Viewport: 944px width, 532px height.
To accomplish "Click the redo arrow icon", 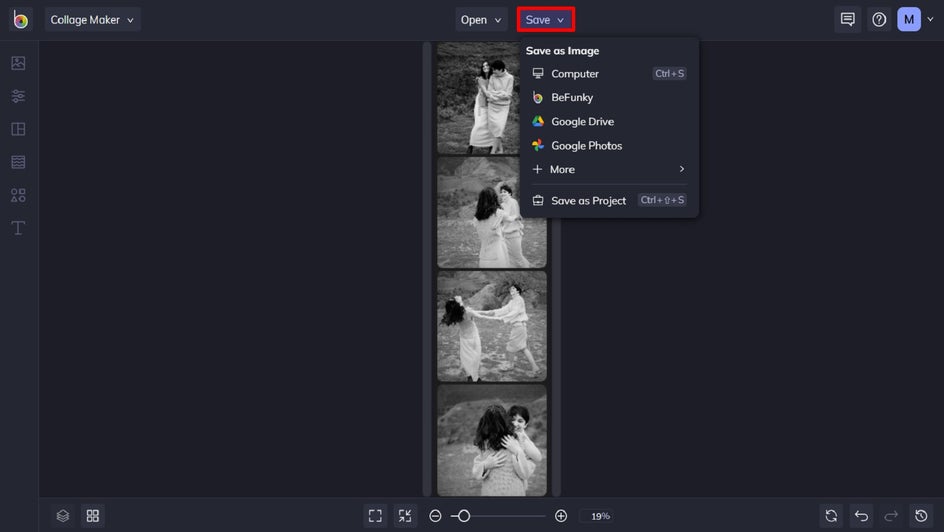I will (891, 516).
